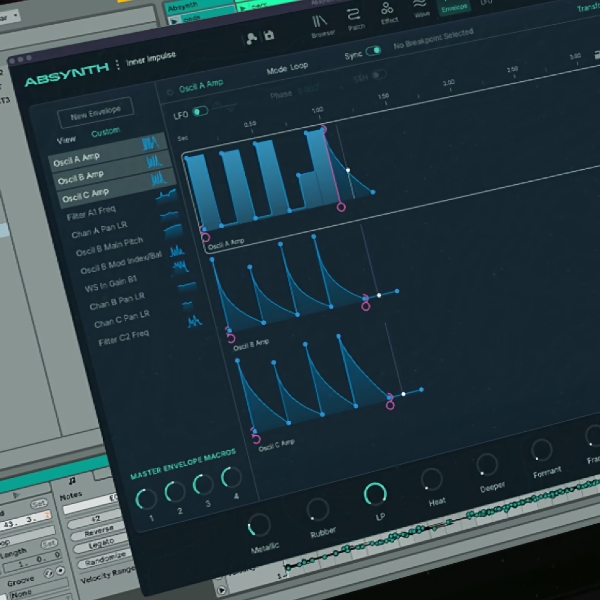600x600 pixels.
Task: Click the Rubber macro knob
Action: pos(318,510)
